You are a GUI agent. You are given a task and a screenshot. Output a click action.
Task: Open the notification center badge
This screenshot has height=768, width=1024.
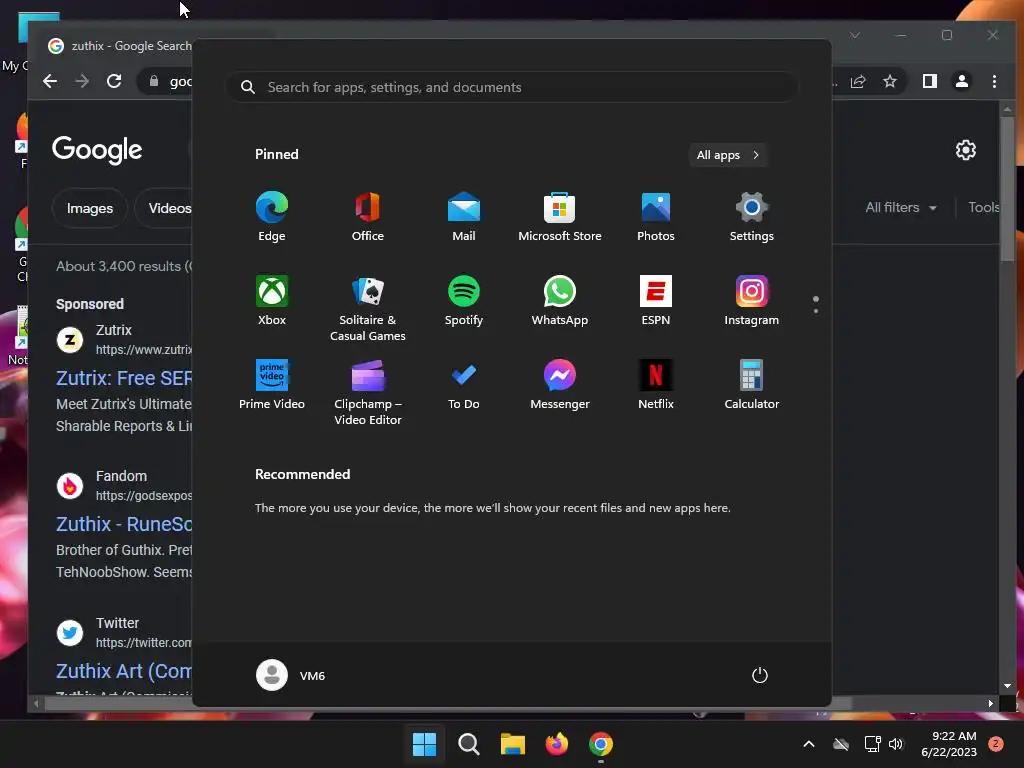996,744
